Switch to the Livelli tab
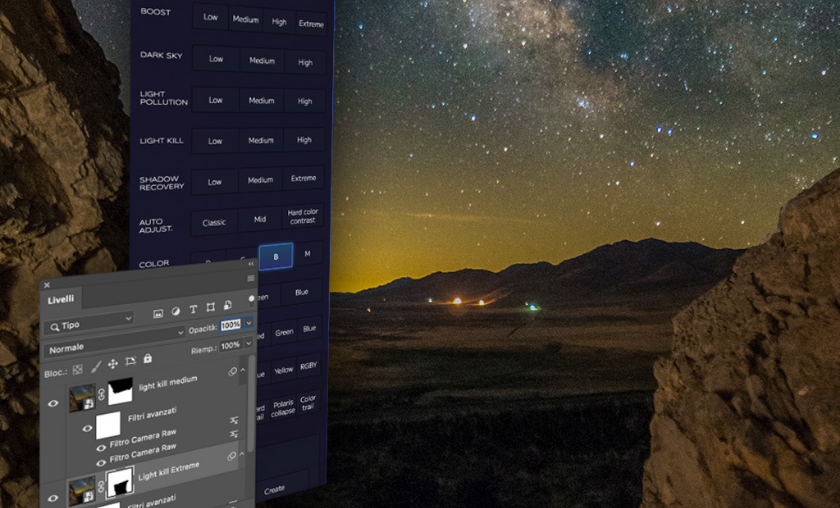 [61, 300]
